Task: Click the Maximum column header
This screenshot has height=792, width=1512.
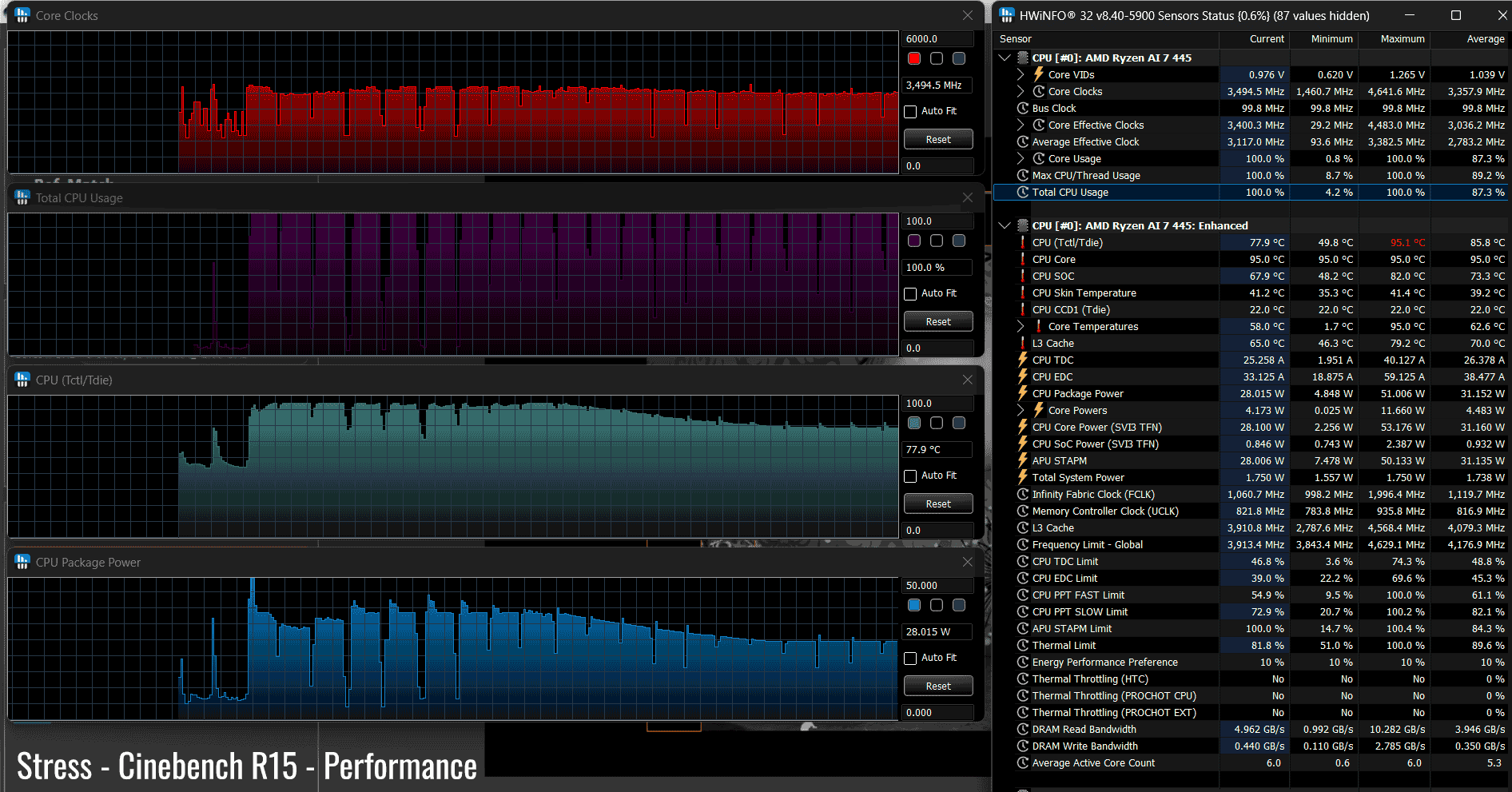Action: pyautogui.click(x=1395, y=38)
